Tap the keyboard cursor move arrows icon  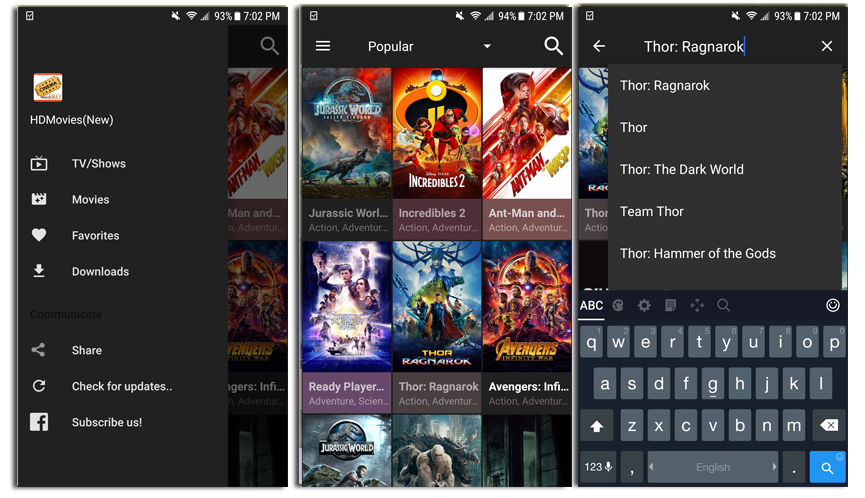coord(697,305)
